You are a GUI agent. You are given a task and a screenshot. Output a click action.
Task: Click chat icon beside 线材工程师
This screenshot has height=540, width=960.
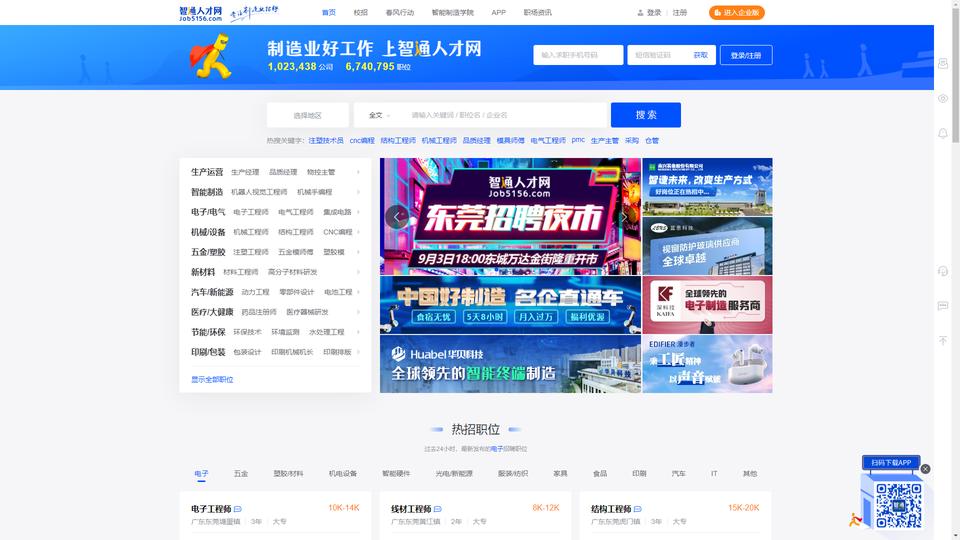(x=438, y=509)
